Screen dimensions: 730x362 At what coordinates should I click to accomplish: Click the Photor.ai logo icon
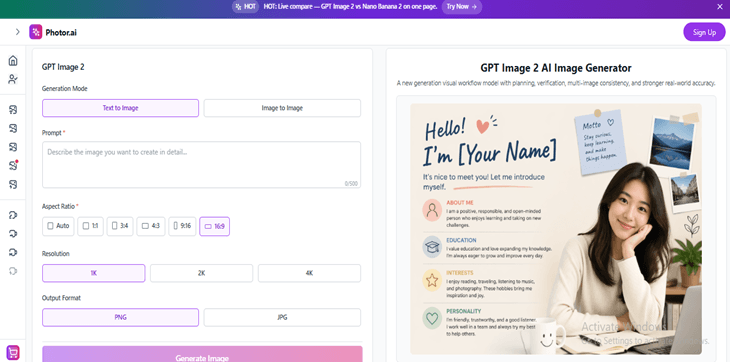(35, 32)
